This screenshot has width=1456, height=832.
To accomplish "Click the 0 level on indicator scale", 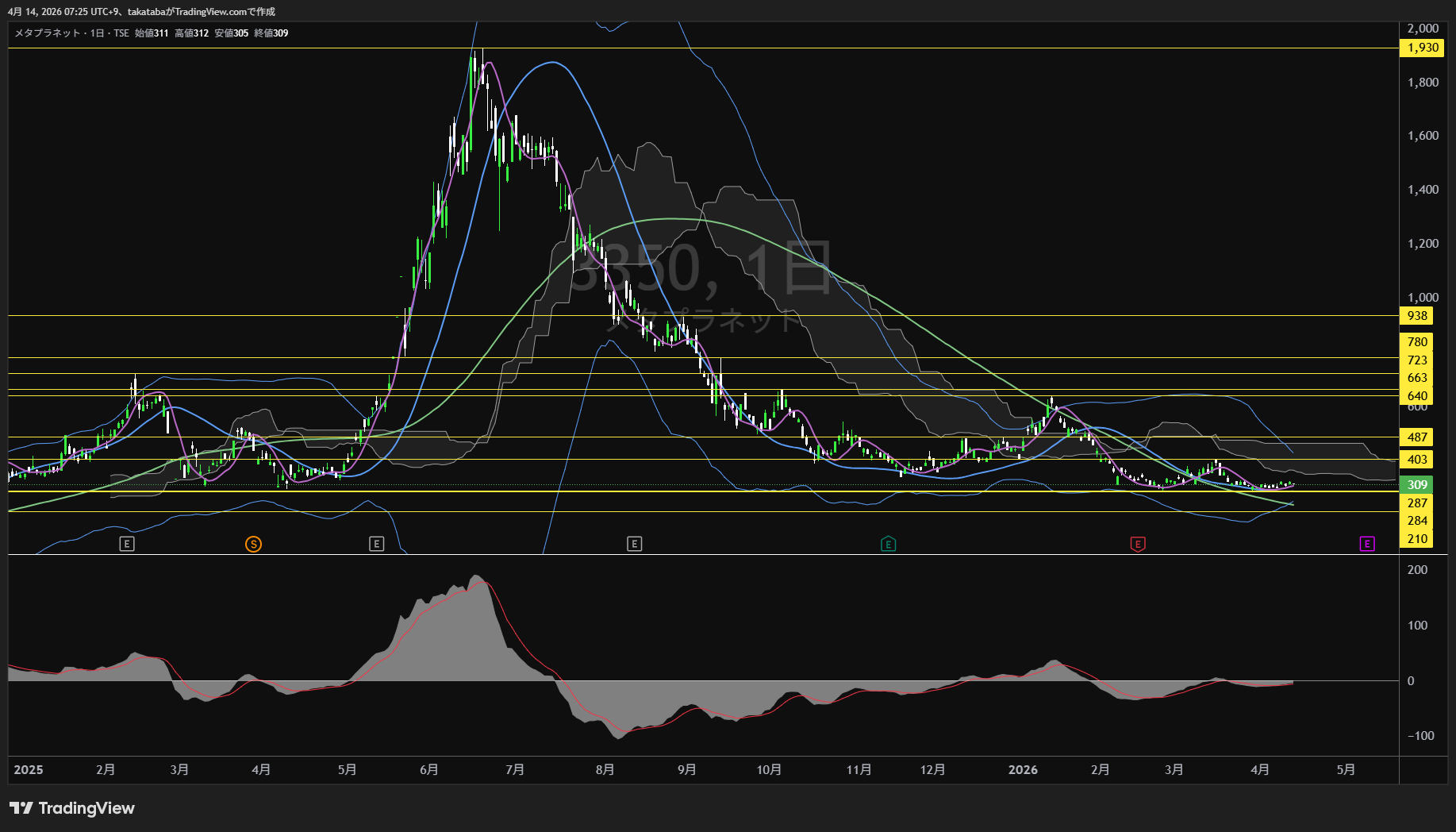I will tap(1410, 681).
